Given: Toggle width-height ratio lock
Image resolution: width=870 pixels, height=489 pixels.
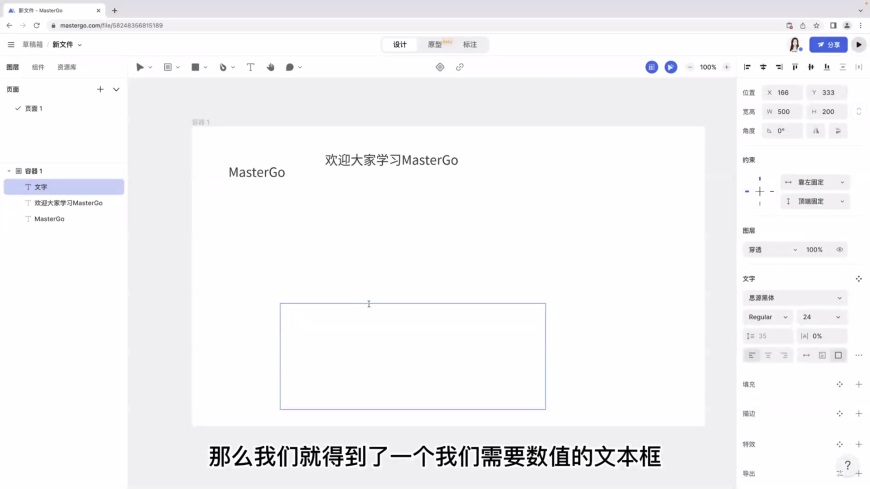Looking at the screenshot, I should (x=858, y=112).
